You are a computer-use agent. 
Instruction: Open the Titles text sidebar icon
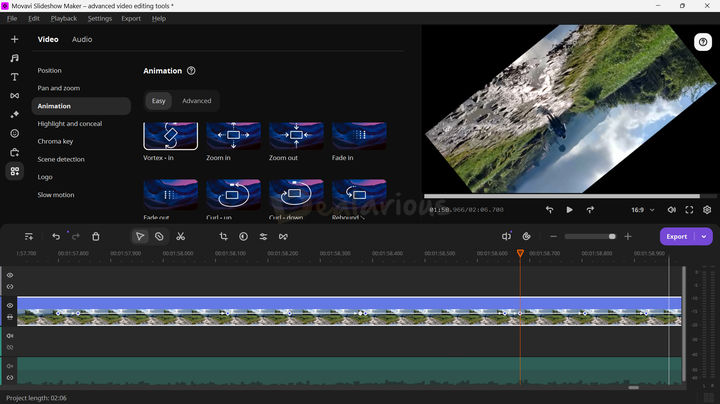[x=15, y=77]
